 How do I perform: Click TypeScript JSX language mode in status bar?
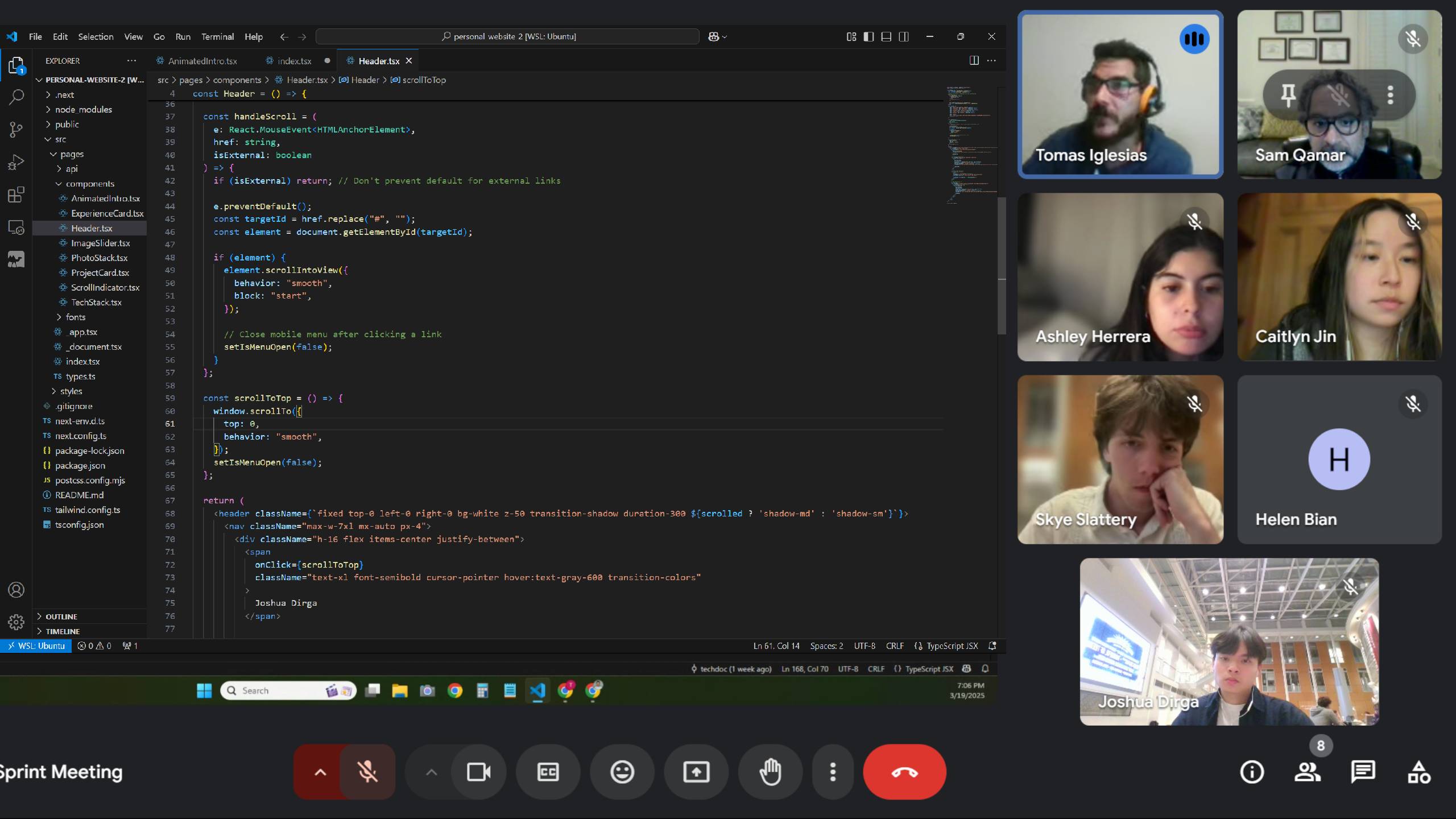click(x=952, y=646)
